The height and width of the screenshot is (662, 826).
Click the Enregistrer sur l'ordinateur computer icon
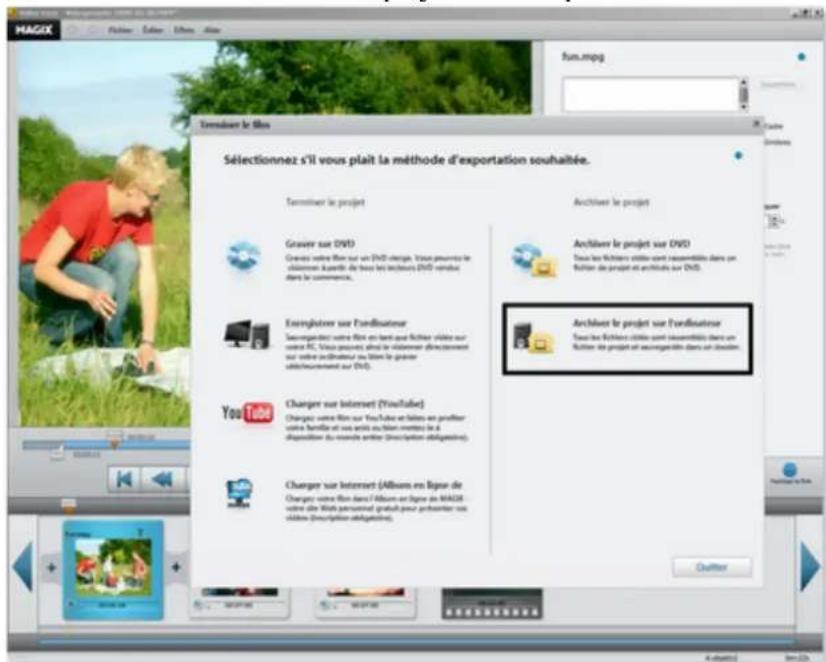pyautogui.click(x=247, y=334)
